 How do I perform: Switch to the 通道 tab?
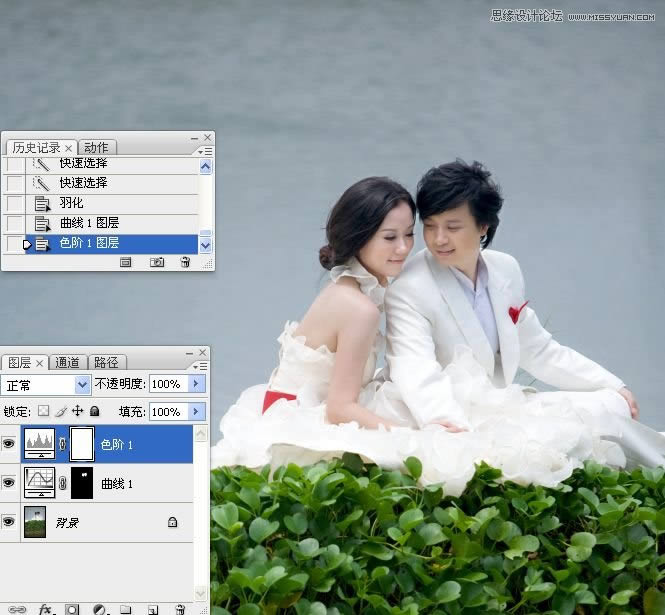(67, 362)
